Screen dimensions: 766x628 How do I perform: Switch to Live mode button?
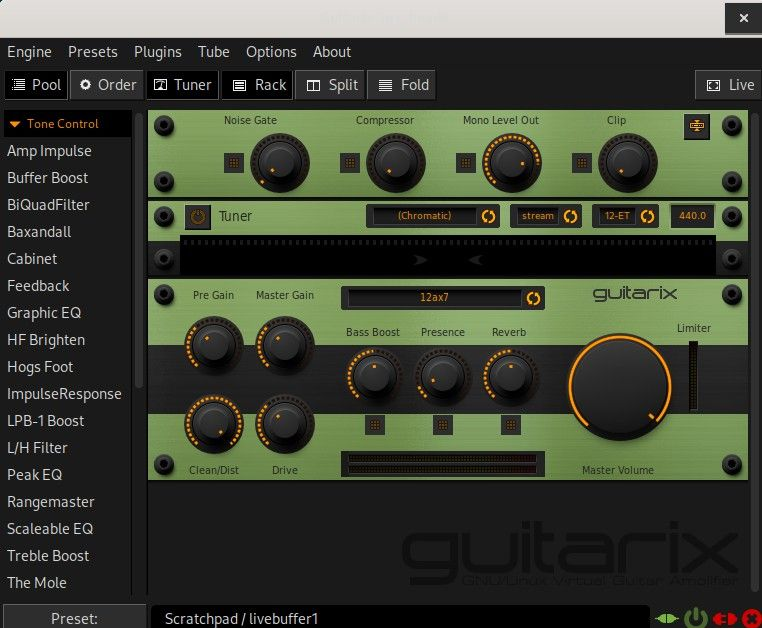click(730, 85)
